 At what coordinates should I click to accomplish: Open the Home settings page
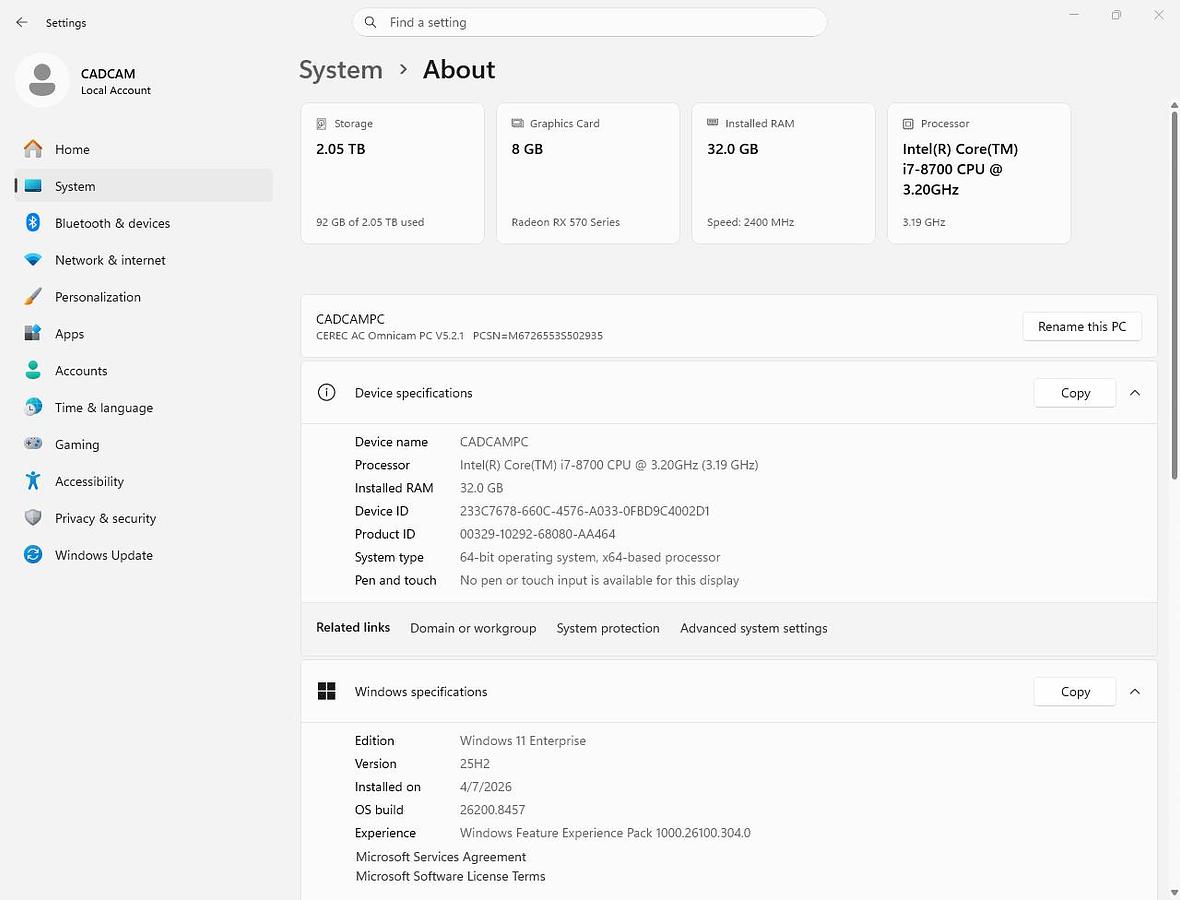(144, 149)
